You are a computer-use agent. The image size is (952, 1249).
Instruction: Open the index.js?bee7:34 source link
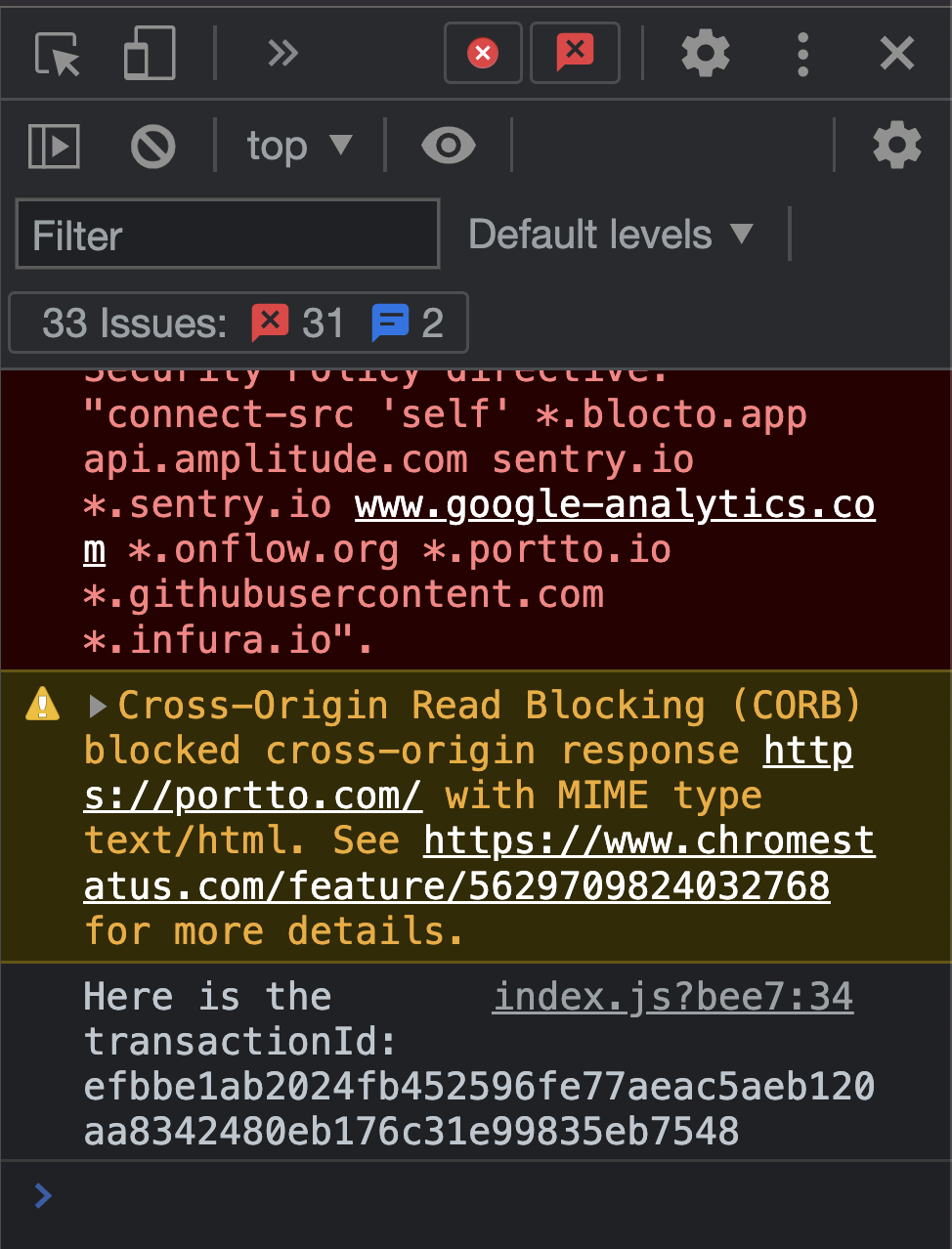672,997
